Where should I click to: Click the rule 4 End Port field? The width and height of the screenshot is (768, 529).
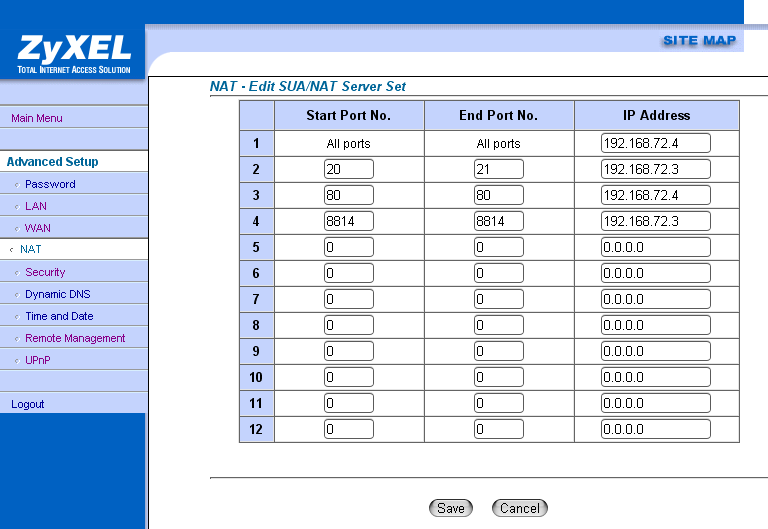(x=498, y=221)
